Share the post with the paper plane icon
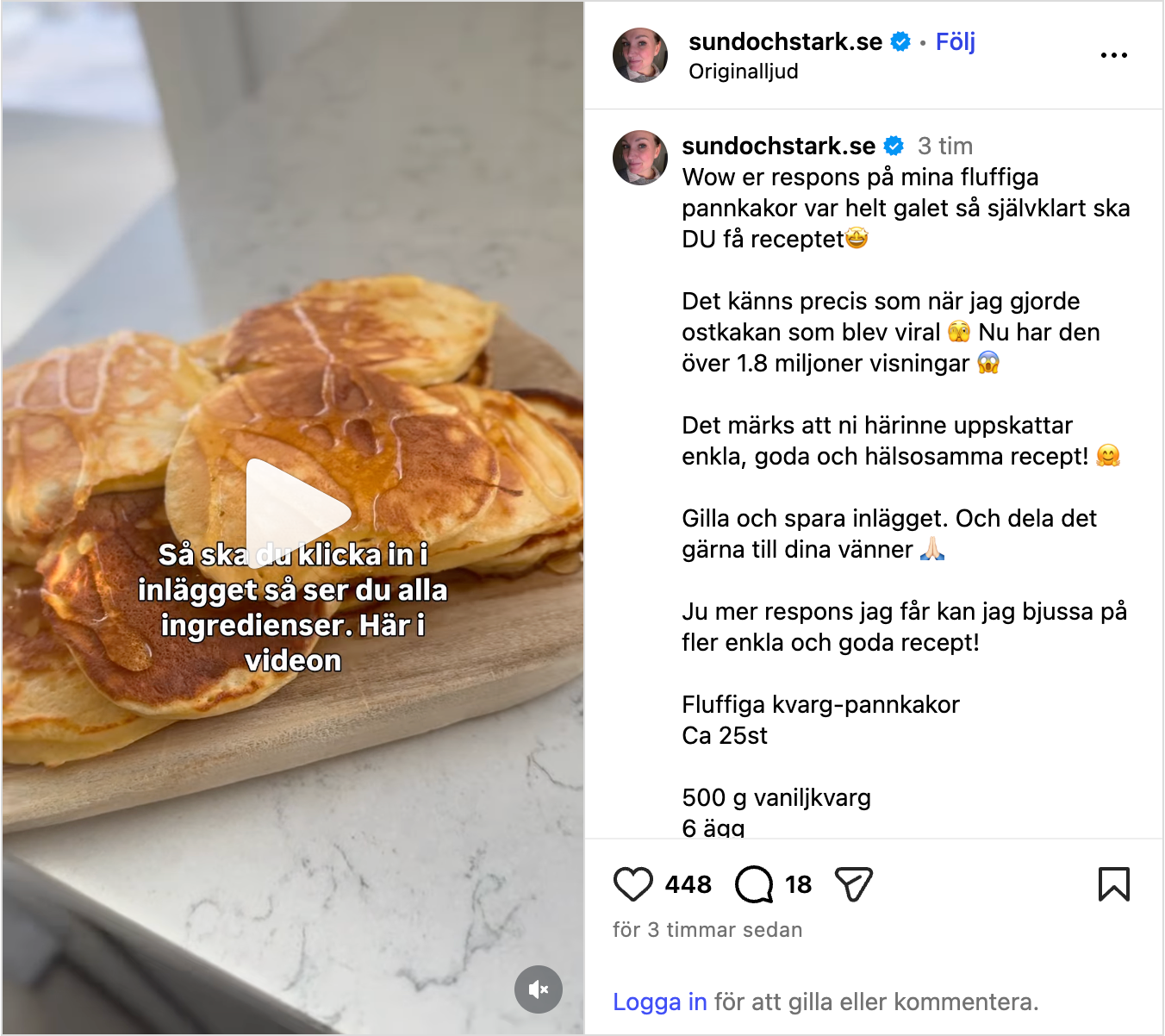Screen dimensions: 1165x1036 click(x=854, y=884)
